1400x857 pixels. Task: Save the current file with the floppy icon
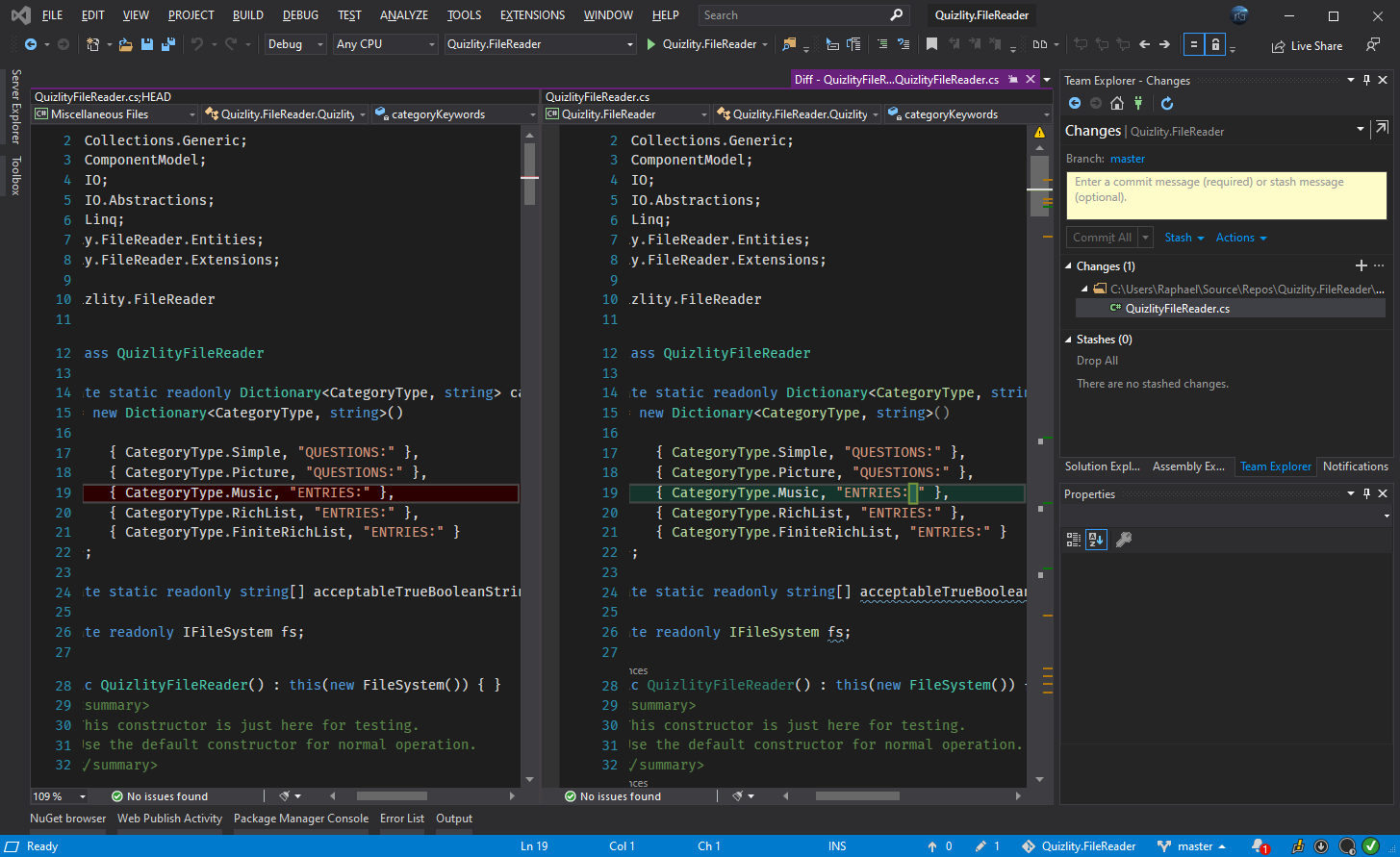point(147,44)
